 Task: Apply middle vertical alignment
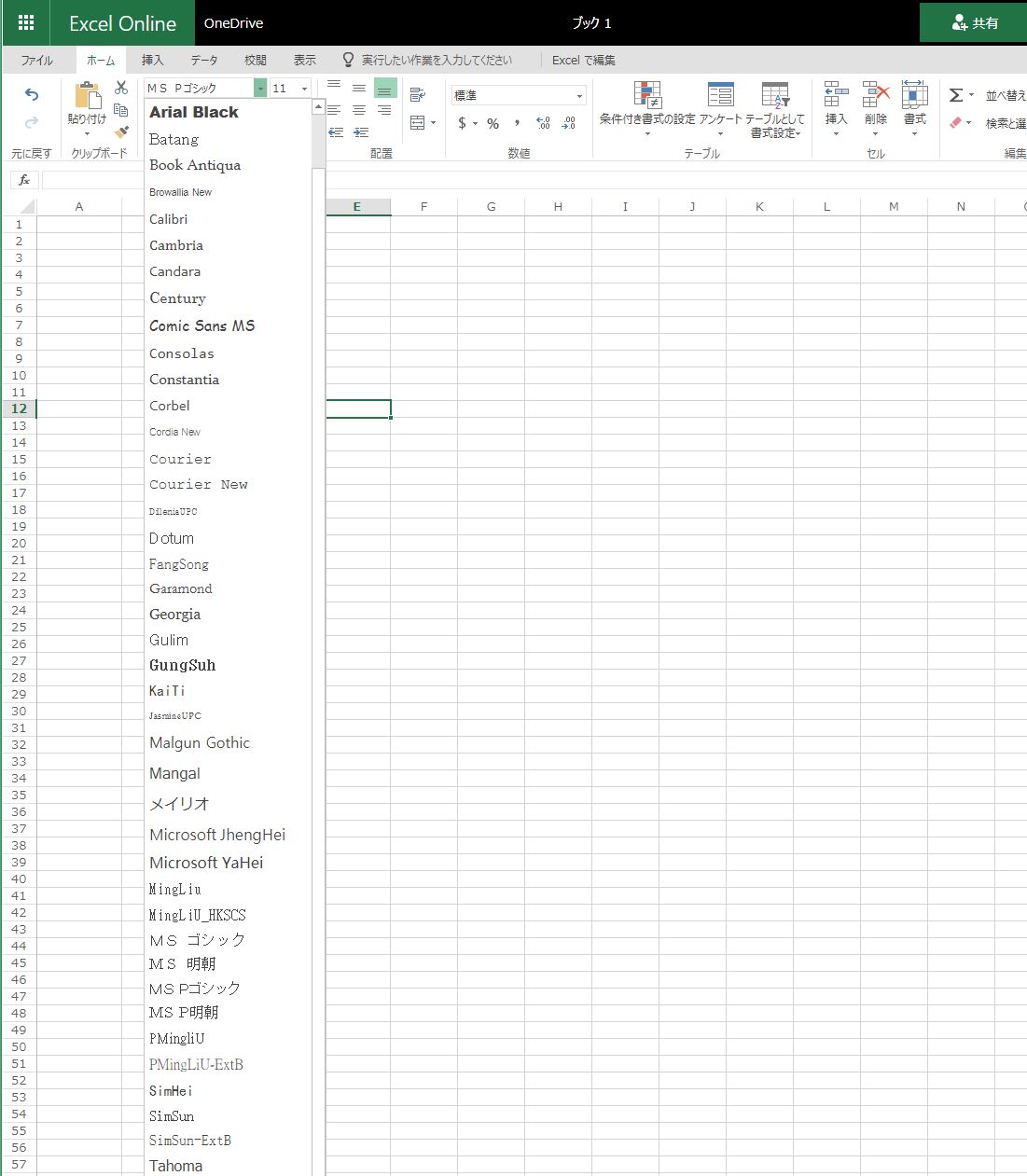point(359,88)
